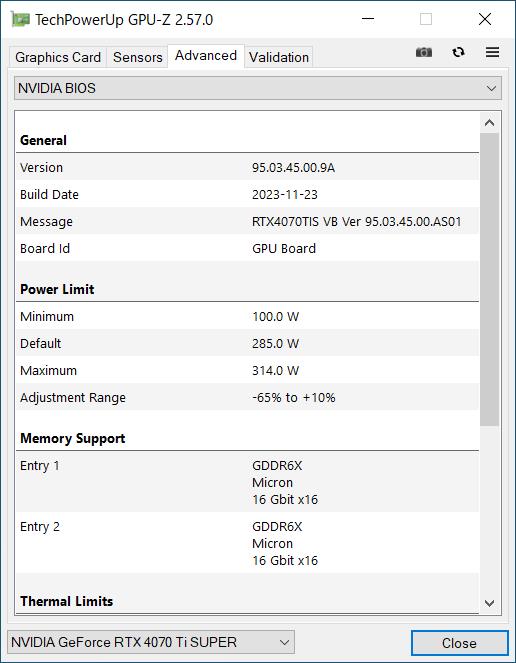516x663 pixels.
Task: Switch to the Graphics Card tab
Action: click(x=58, y=57)
